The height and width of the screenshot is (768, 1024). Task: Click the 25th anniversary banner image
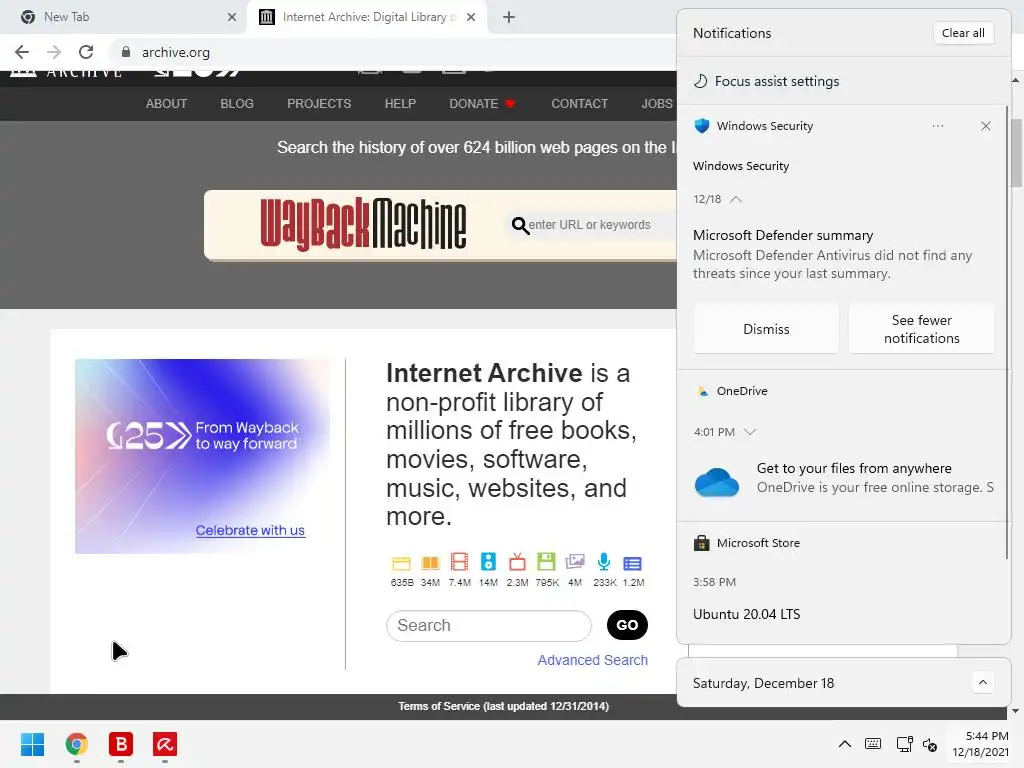(202, 456)
